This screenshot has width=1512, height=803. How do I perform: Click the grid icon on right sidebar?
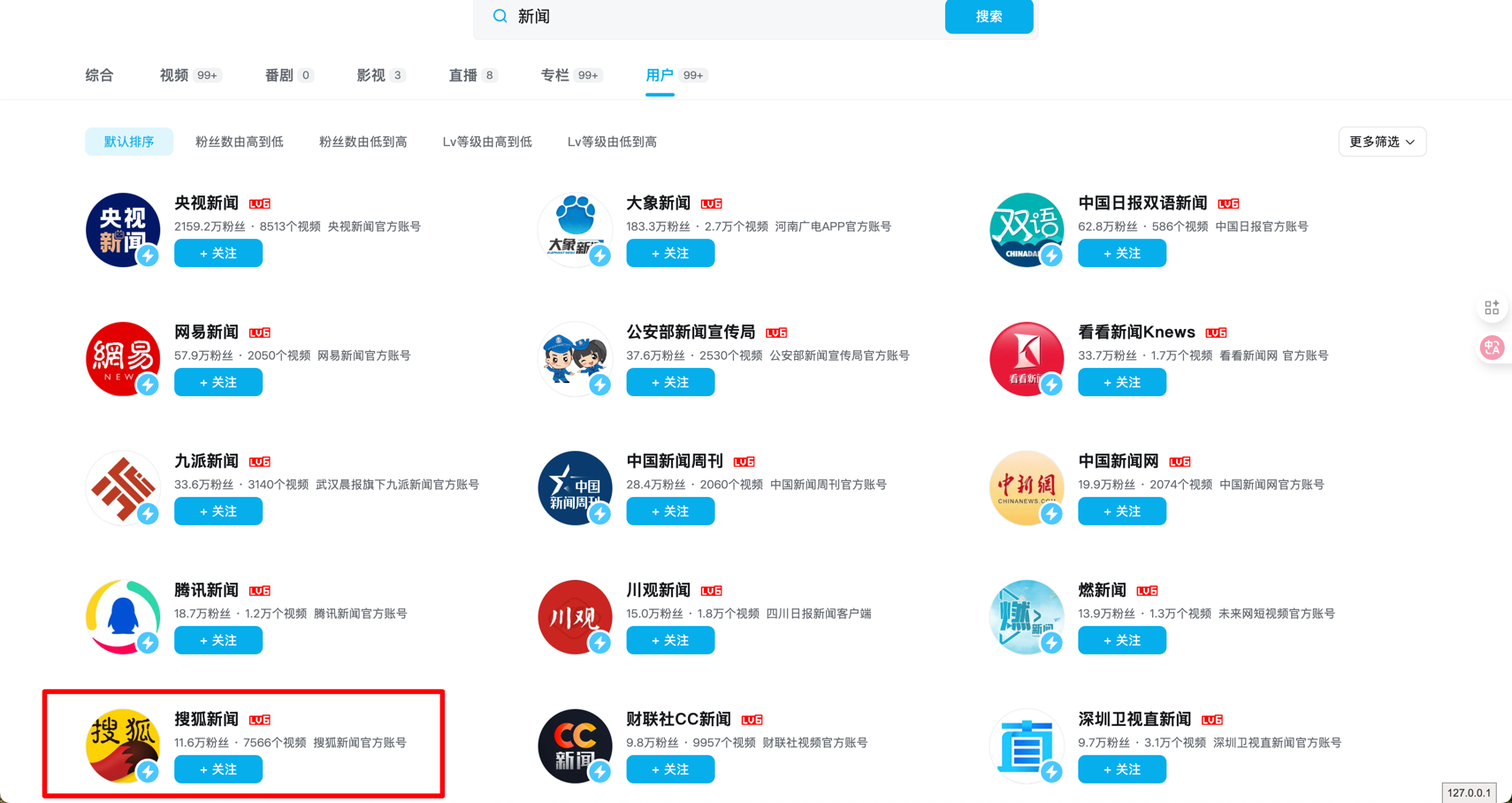click(x=1492, y=308)
